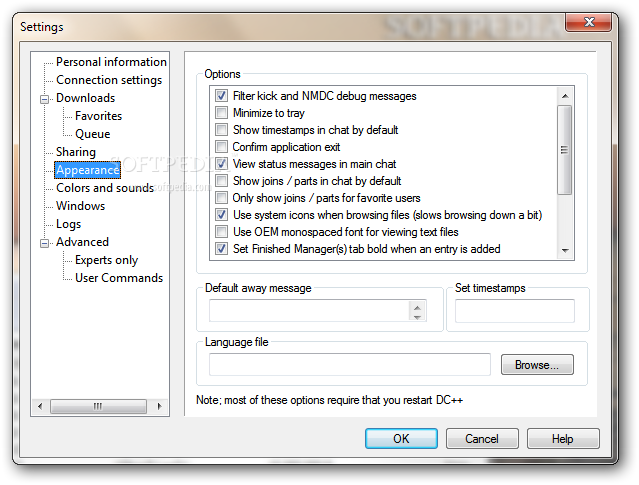Open the Sharing settings page

pyautogui.click(x=76, y=152)
